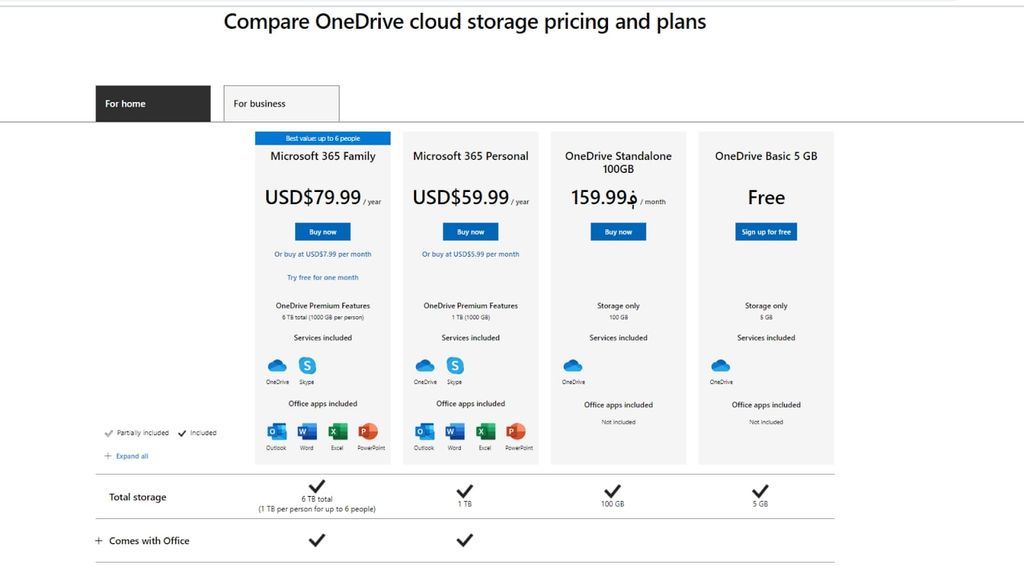This screenshot has height=576, width=1024.
Task: Click the Total storage checkmark under Microsoft 365 Personal
Action: tap(465, 491)
